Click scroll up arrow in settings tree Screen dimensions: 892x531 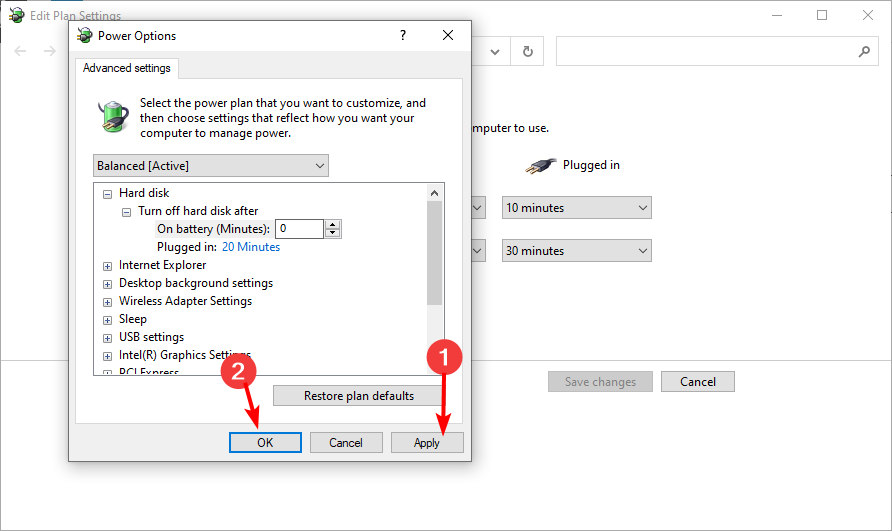[x=435, y=193]
